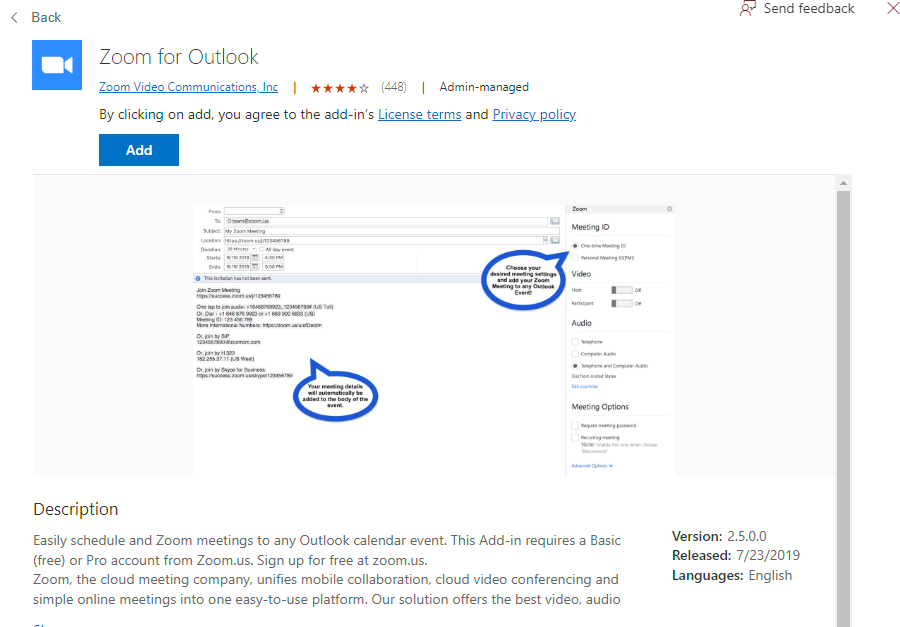900x627 pixels.
Task: Click the Send feedback person icon
Action: 747,8
